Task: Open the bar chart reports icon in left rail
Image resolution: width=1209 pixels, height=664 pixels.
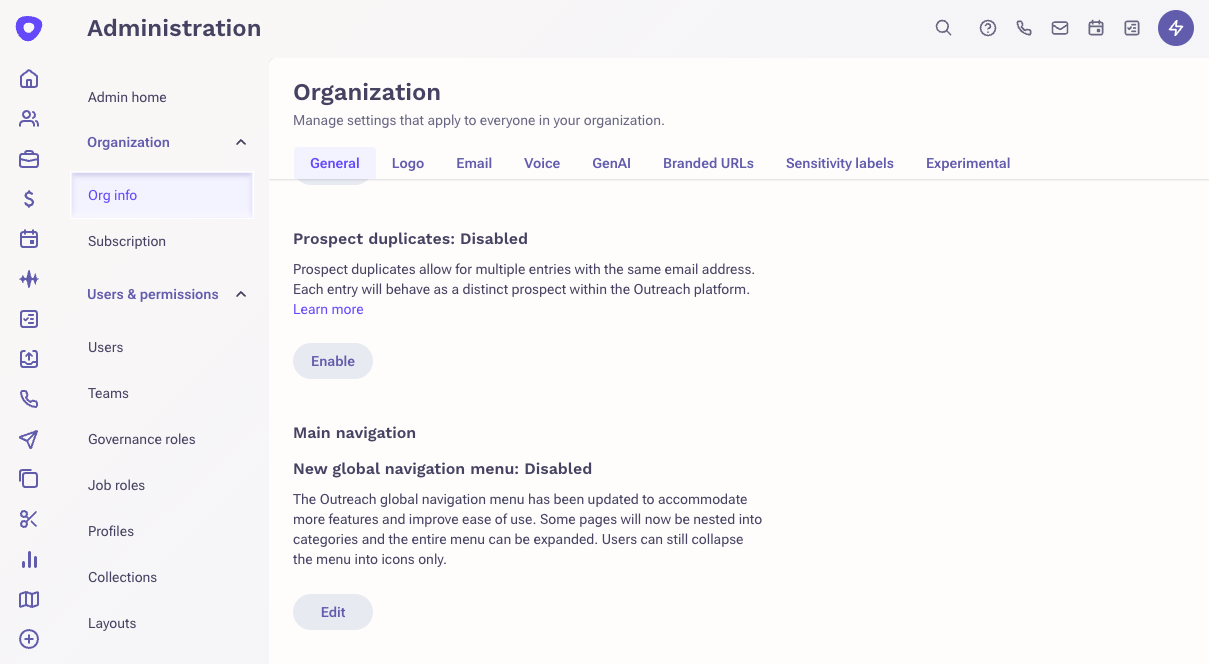Action: pos(28,559)
